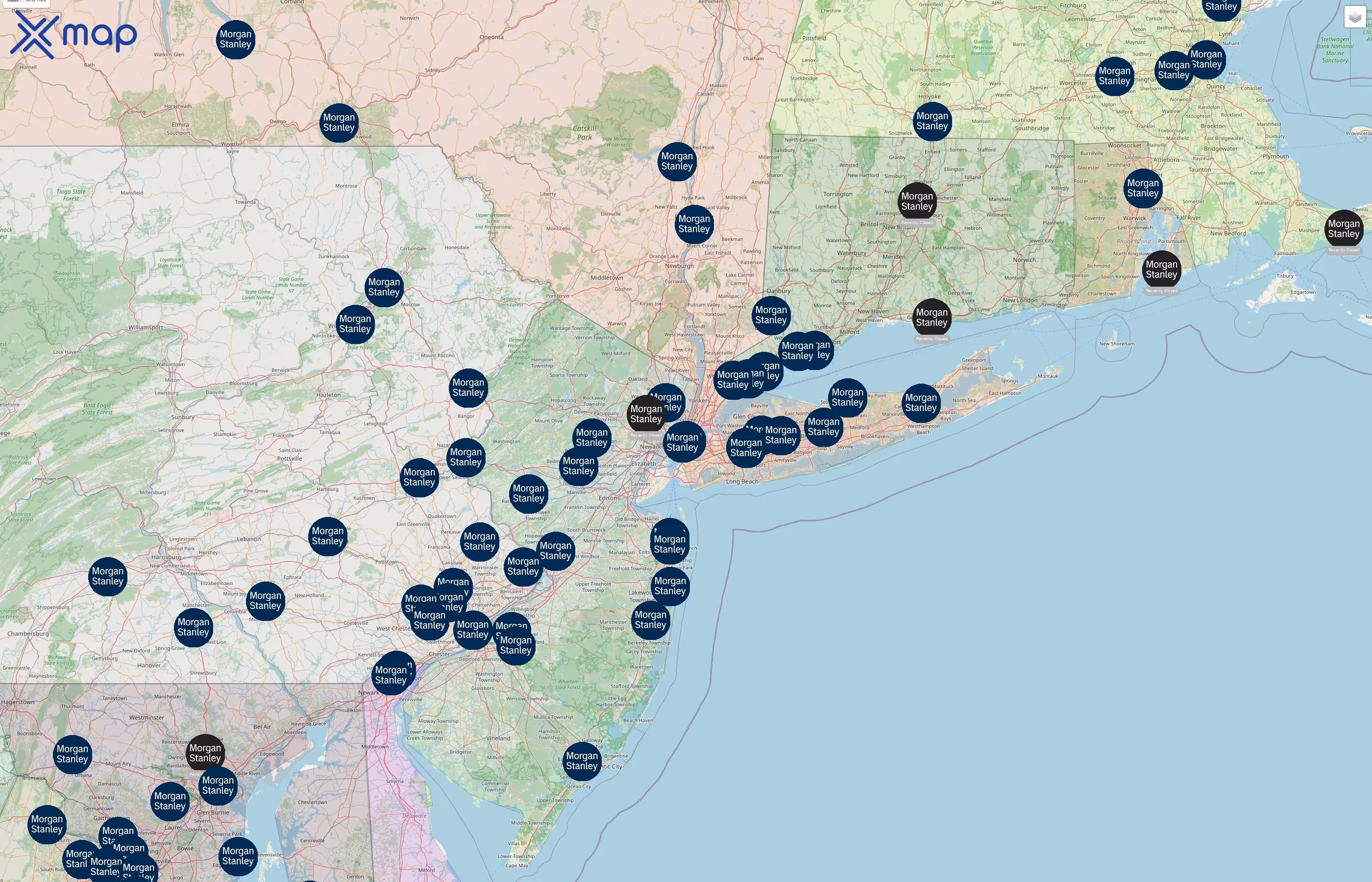This screenshot has width=1372, height=882.
Task: Click the Long Beach label
Action: tap(741, 482)
